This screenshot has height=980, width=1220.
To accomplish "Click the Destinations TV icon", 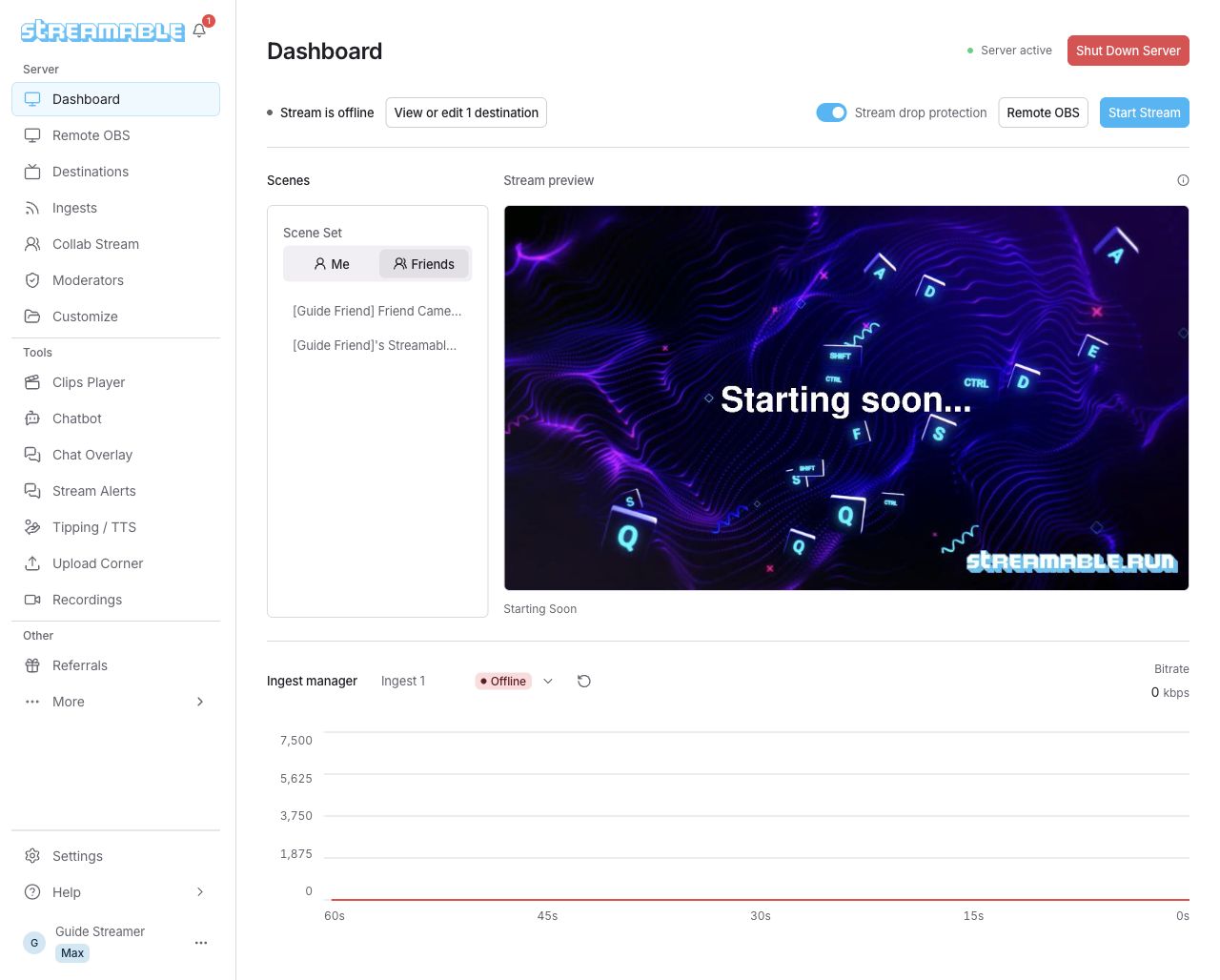I will [x=32, y=172].
